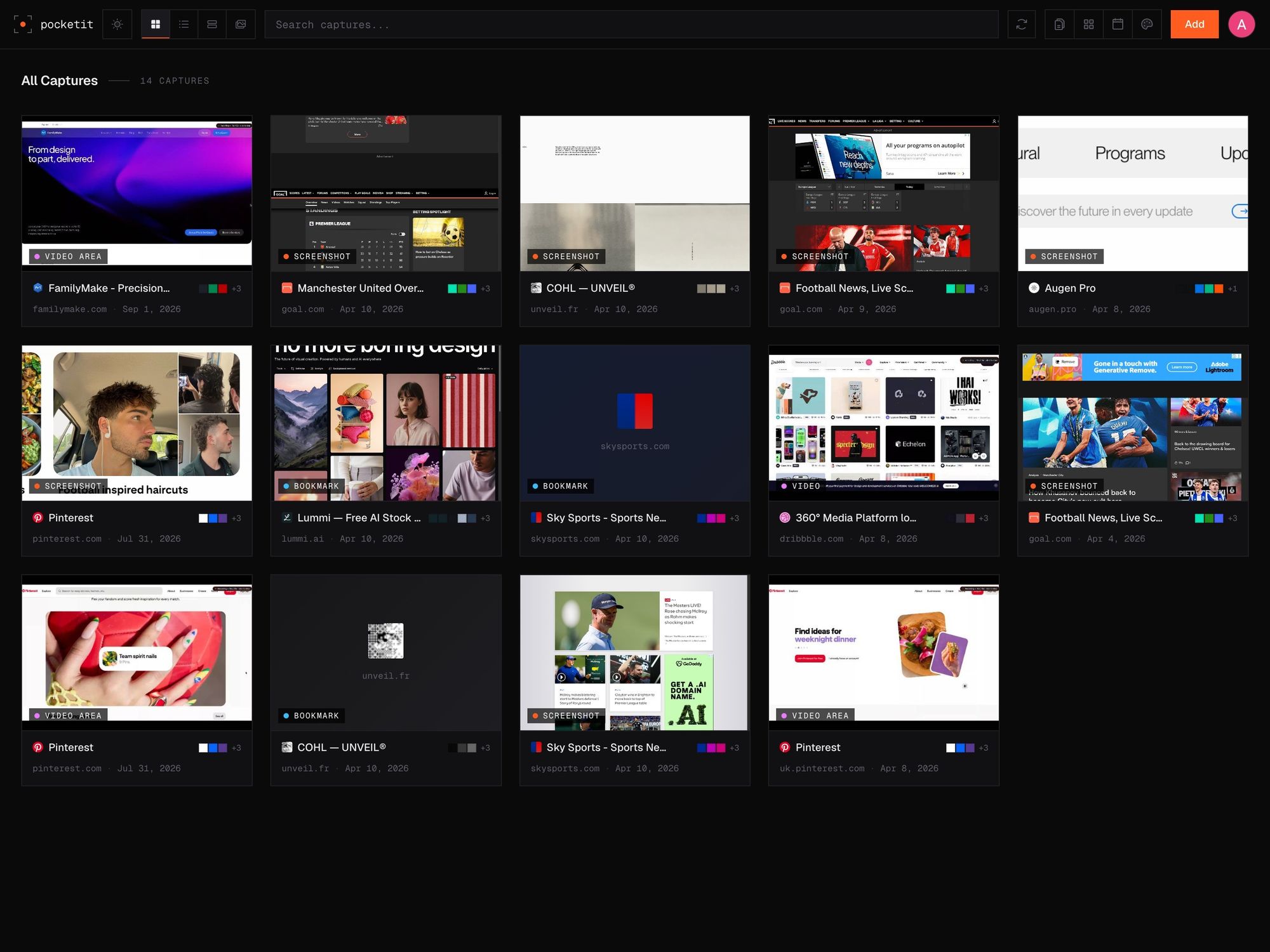Click the Manchester United Over... goal.com favicon
Viewport: 1270px width, 952px height.
[287, 288]
